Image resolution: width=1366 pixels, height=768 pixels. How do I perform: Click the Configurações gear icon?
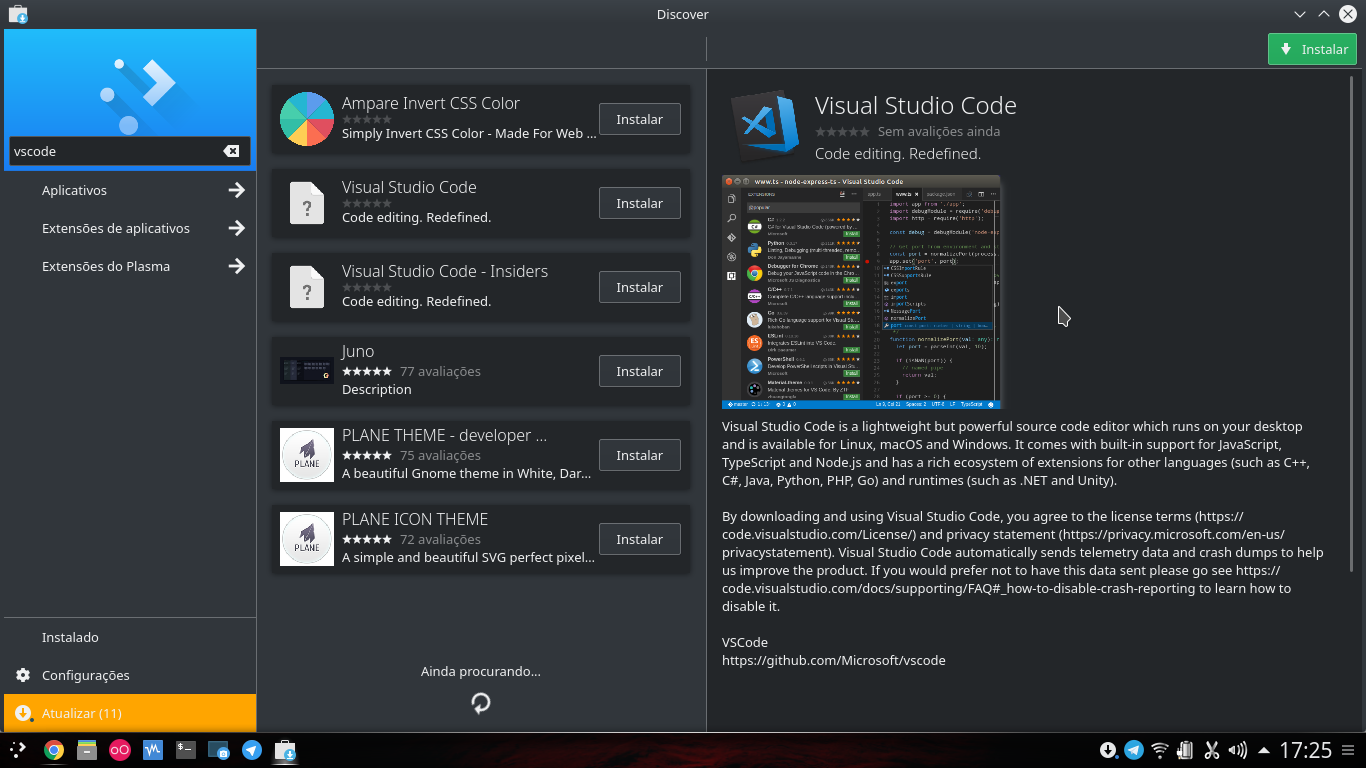click(22, 675)
